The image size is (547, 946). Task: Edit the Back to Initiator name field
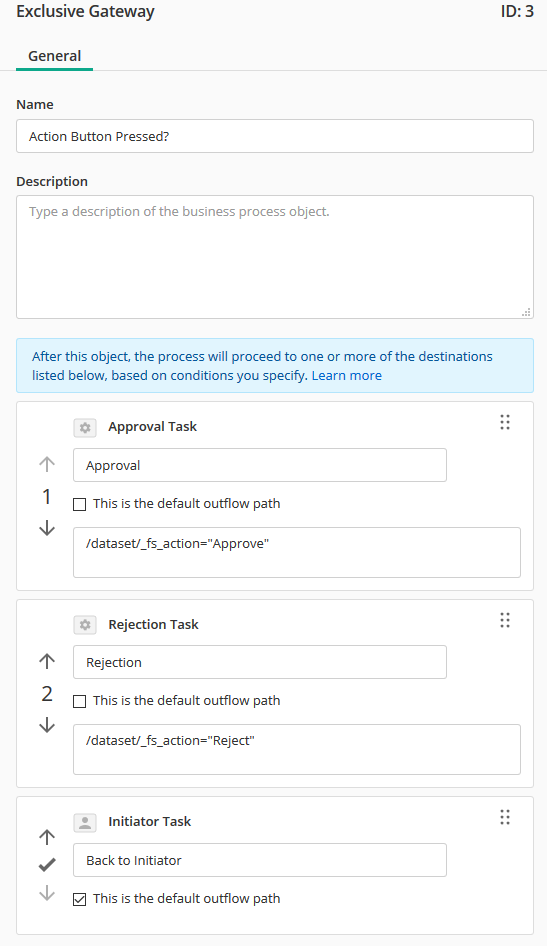coord(260,860)
